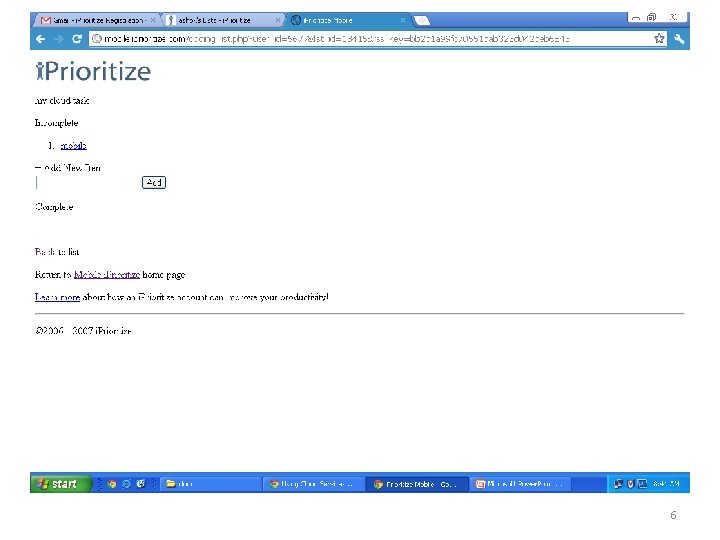Minimize the browser window
Screen dimensions: 720x540
click(636, 17)
